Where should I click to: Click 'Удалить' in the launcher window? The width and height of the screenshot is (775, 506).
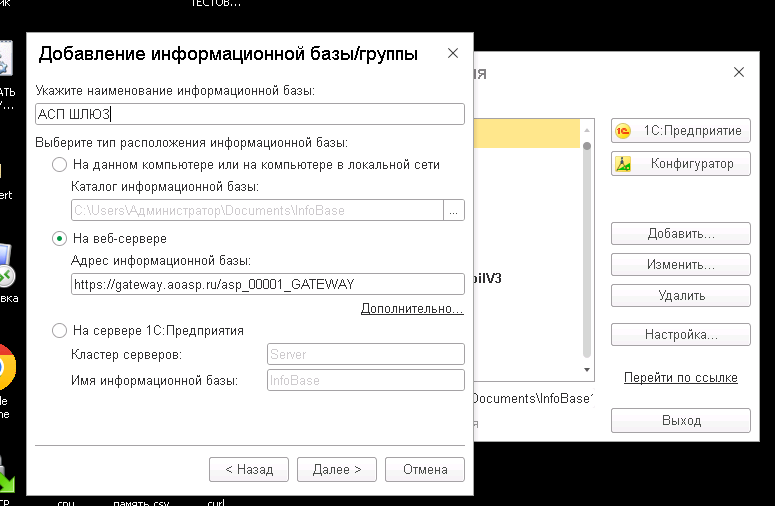(681, 296)
